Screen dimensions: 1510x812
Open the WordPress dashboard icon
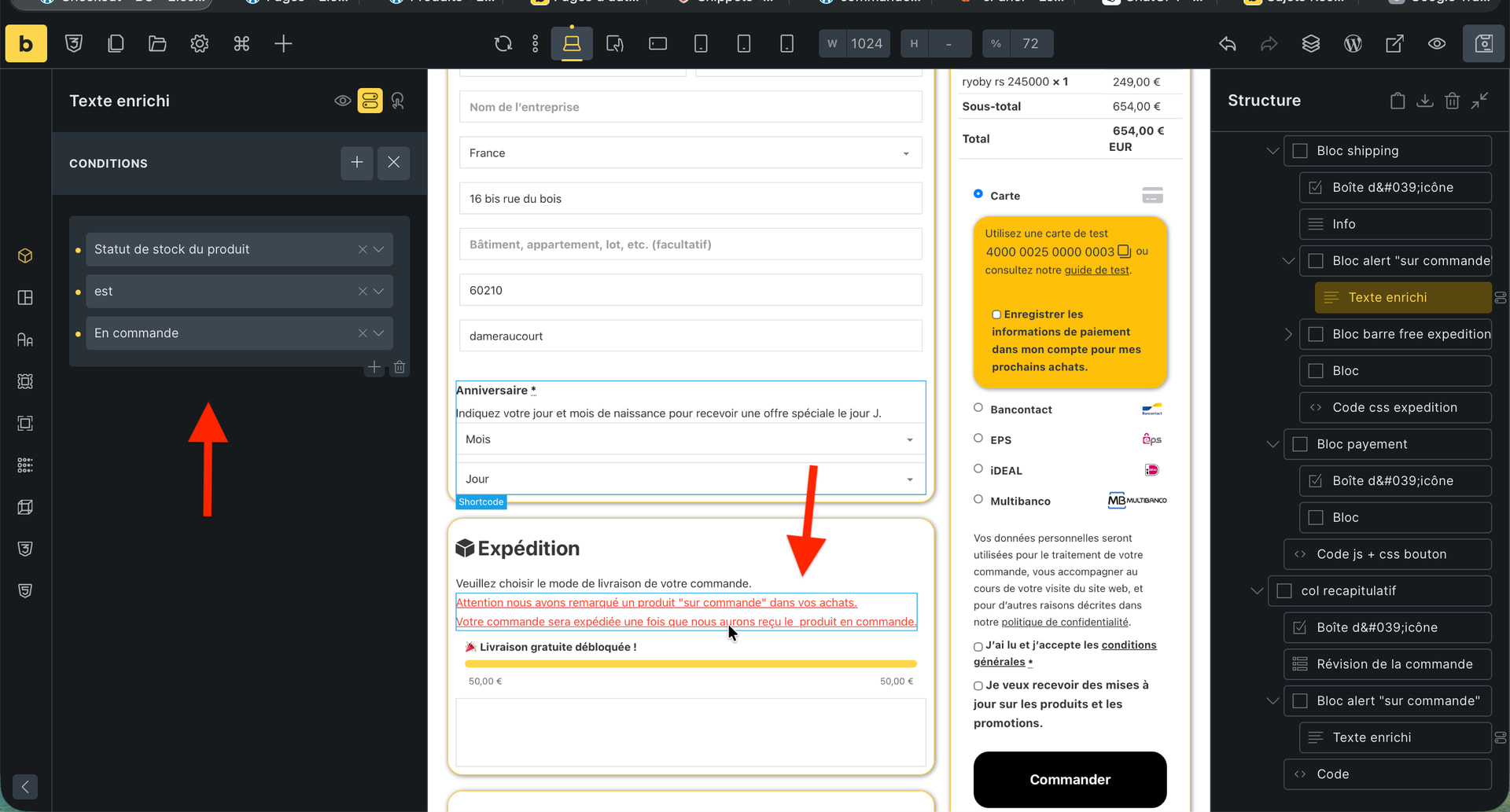[1353, 44]
